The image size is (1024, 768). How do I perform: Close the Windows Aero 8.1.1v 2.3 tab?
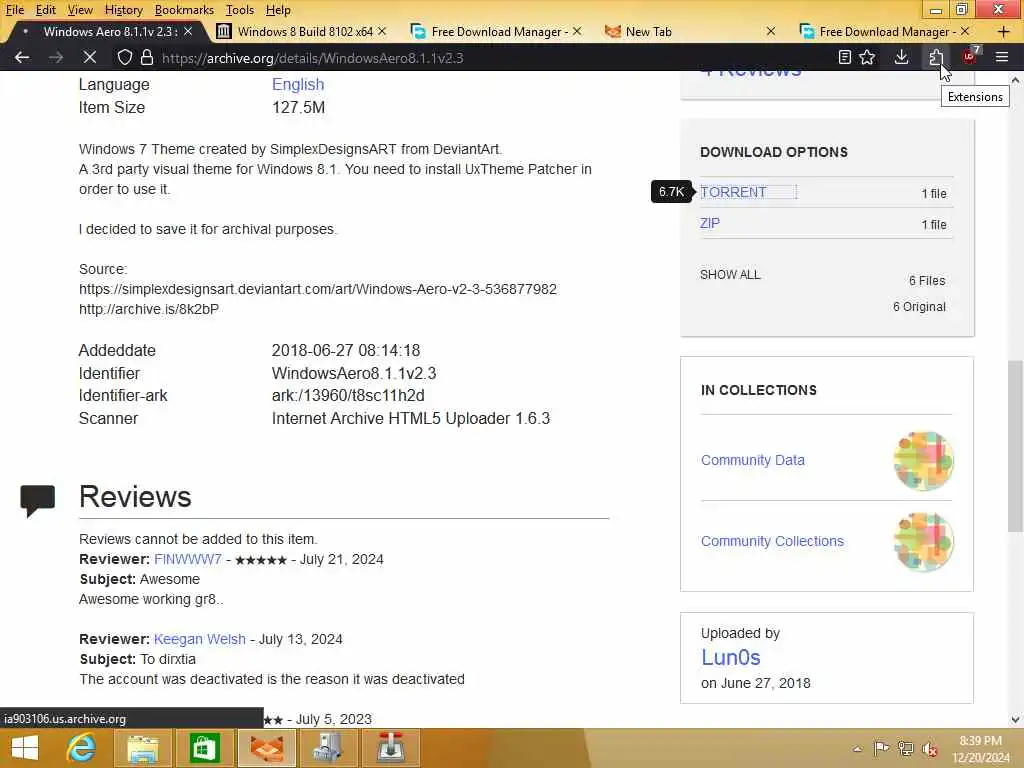click(188, 31)
